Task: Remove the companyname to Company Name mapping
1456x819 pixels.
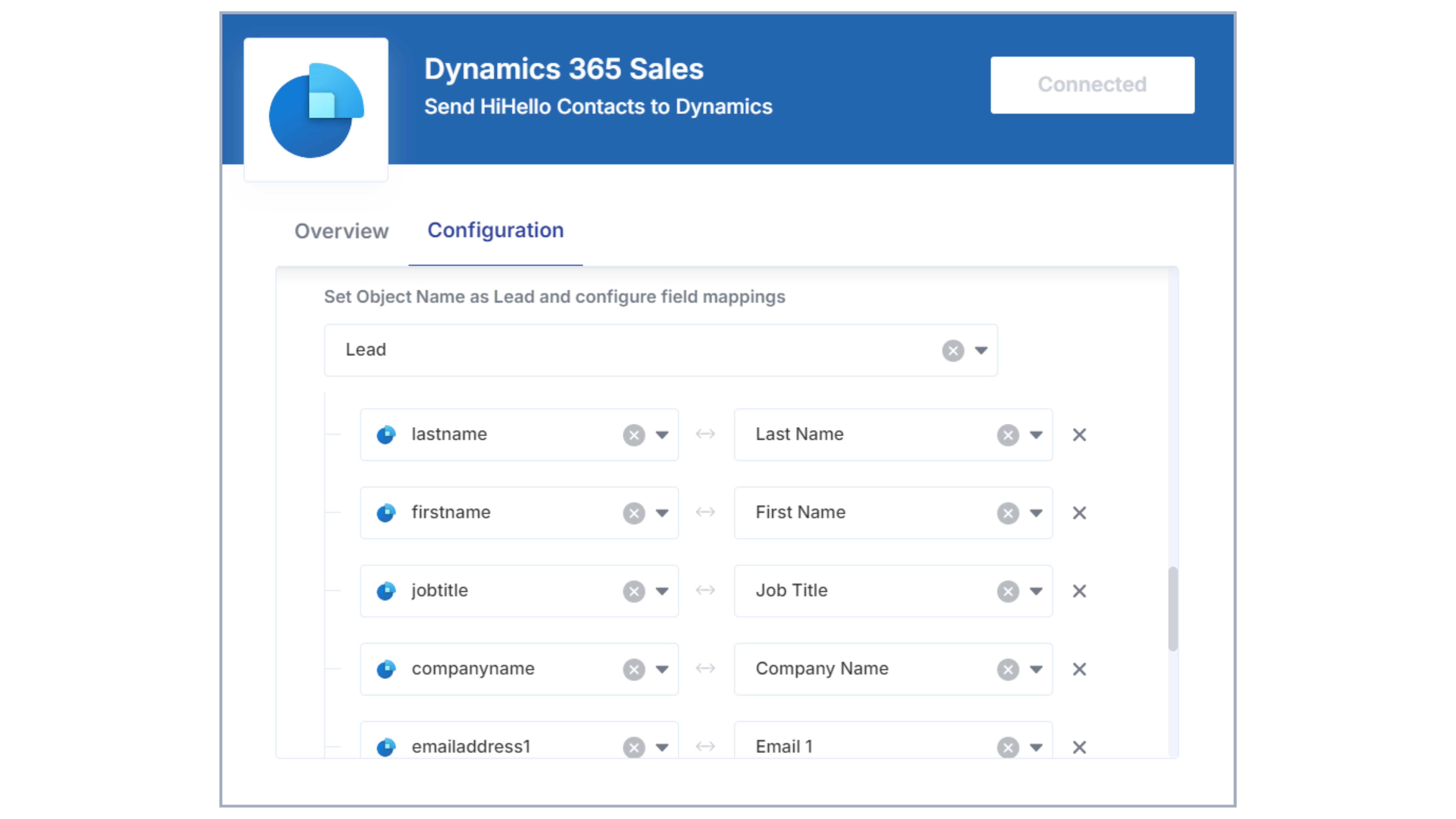Action: point(1079,669)
